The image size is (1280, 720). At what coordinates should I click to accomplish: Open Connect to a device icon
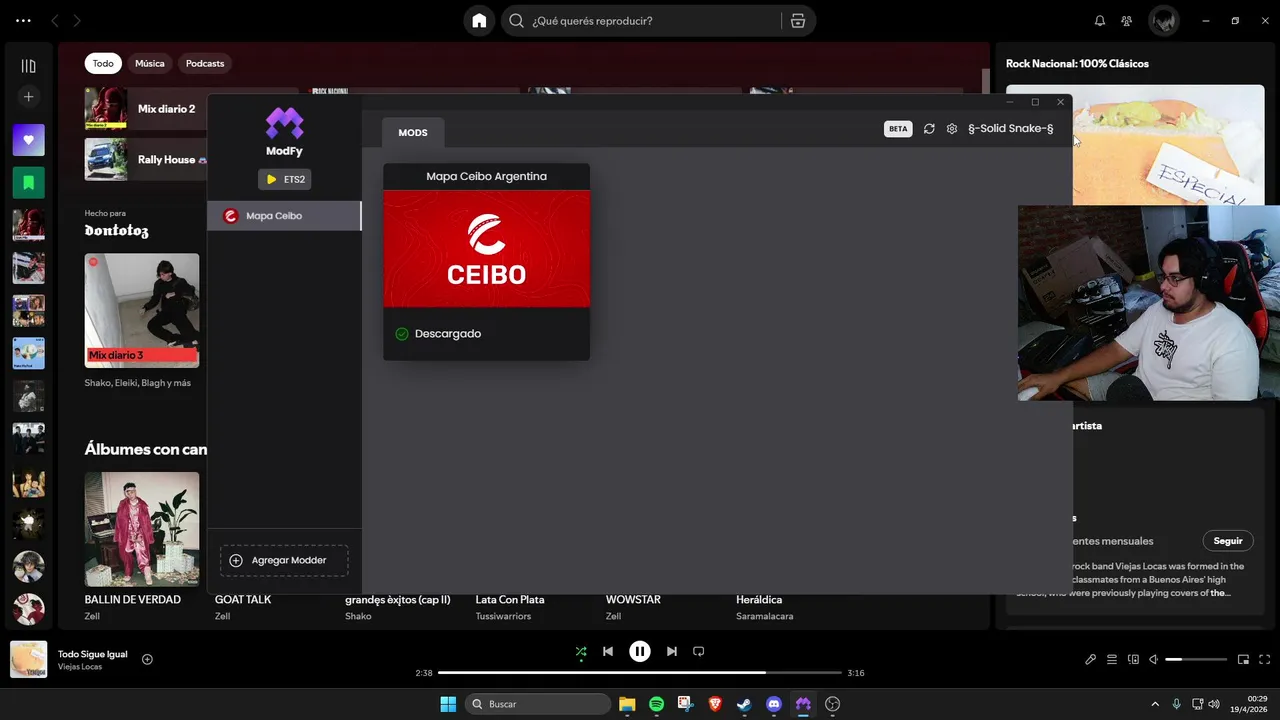pos(1133,659)
